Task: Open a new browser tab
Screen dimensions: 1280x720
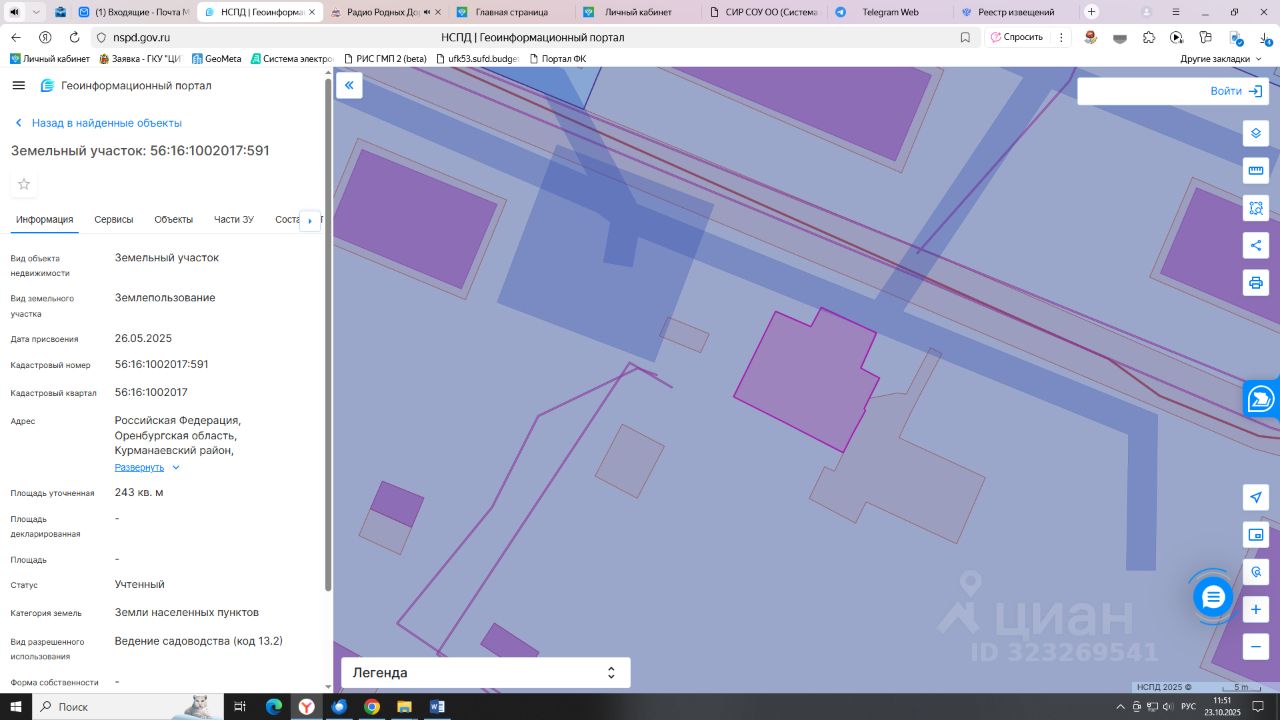Action: 1092,12
